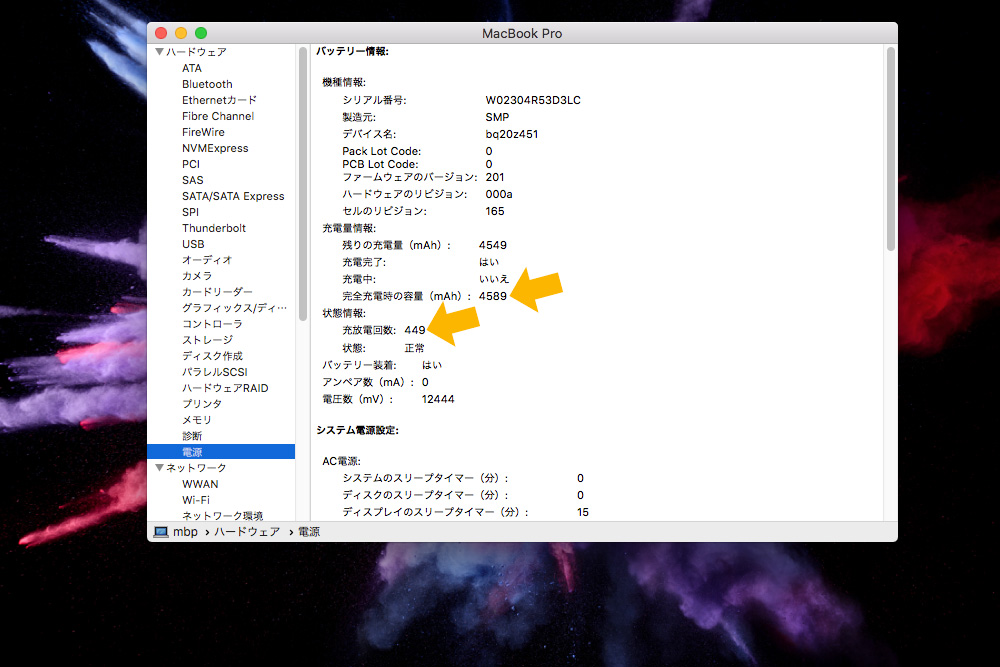Image resolution: width=1000 pixels, height=667 pixels.
Task: Click the cell revision value 165
Action: point(495,211)
